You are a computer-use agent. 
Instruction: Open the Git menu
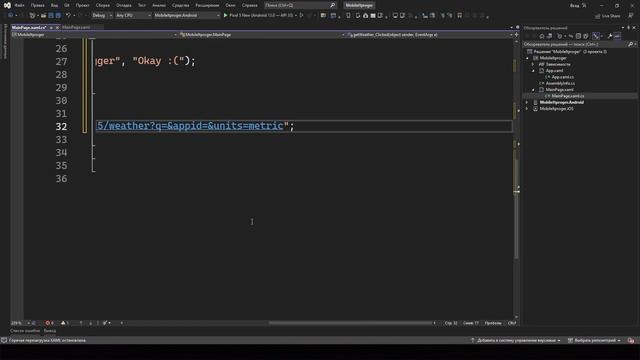click(67, 5)
